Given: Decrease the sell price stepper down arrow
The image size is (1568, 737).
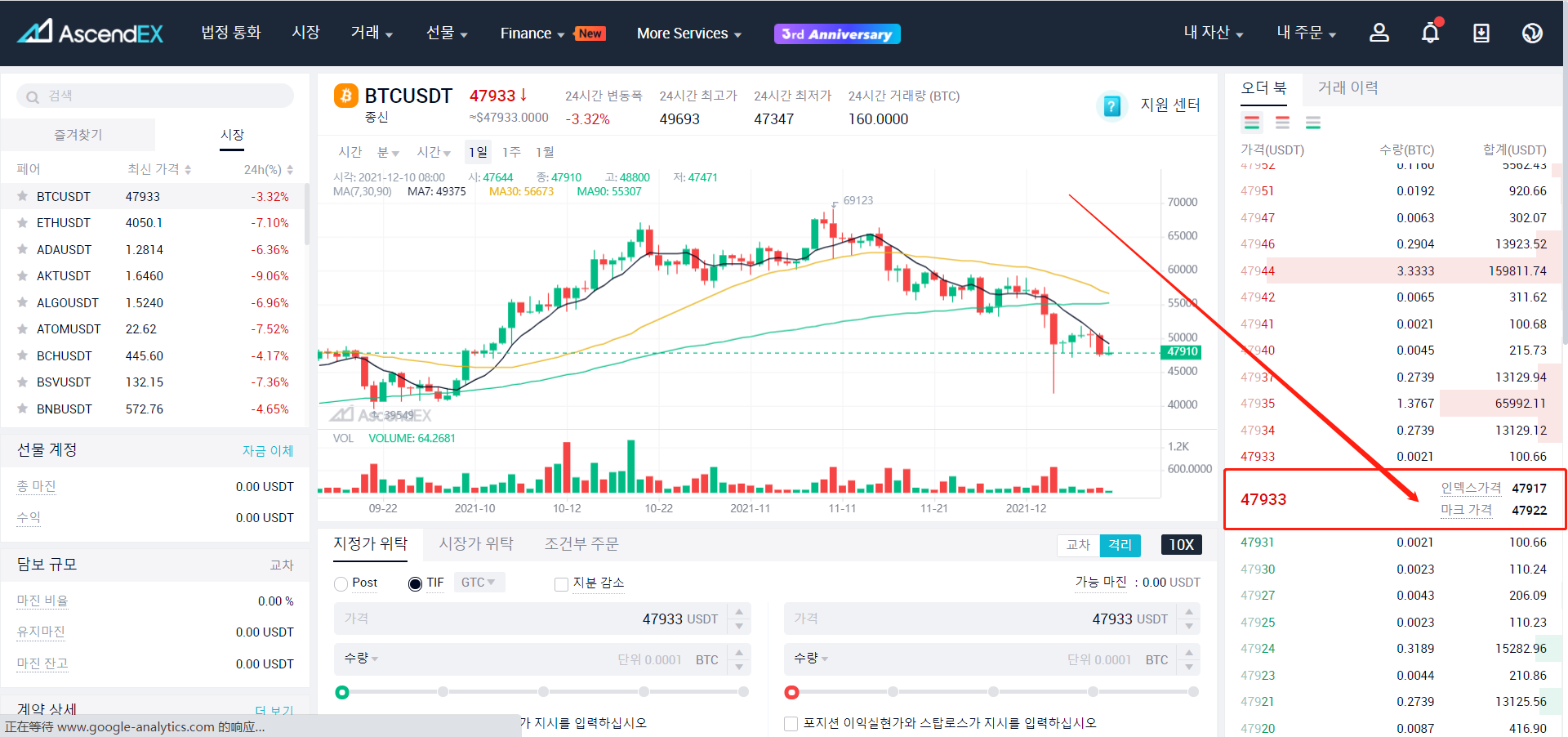Looking at the screenshot, I should point(1189,627).
